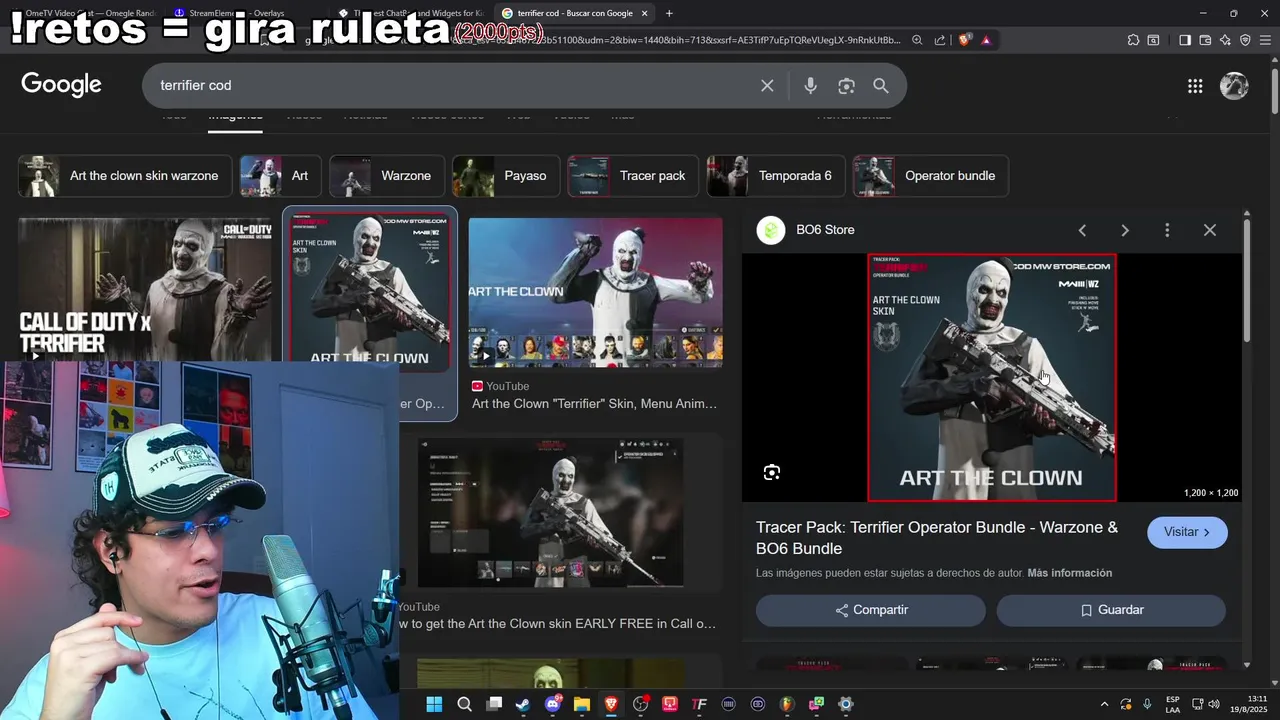This screenshot has height=720, width=1280.
Task: Go to Google home via logo
Action: point(61,85)
